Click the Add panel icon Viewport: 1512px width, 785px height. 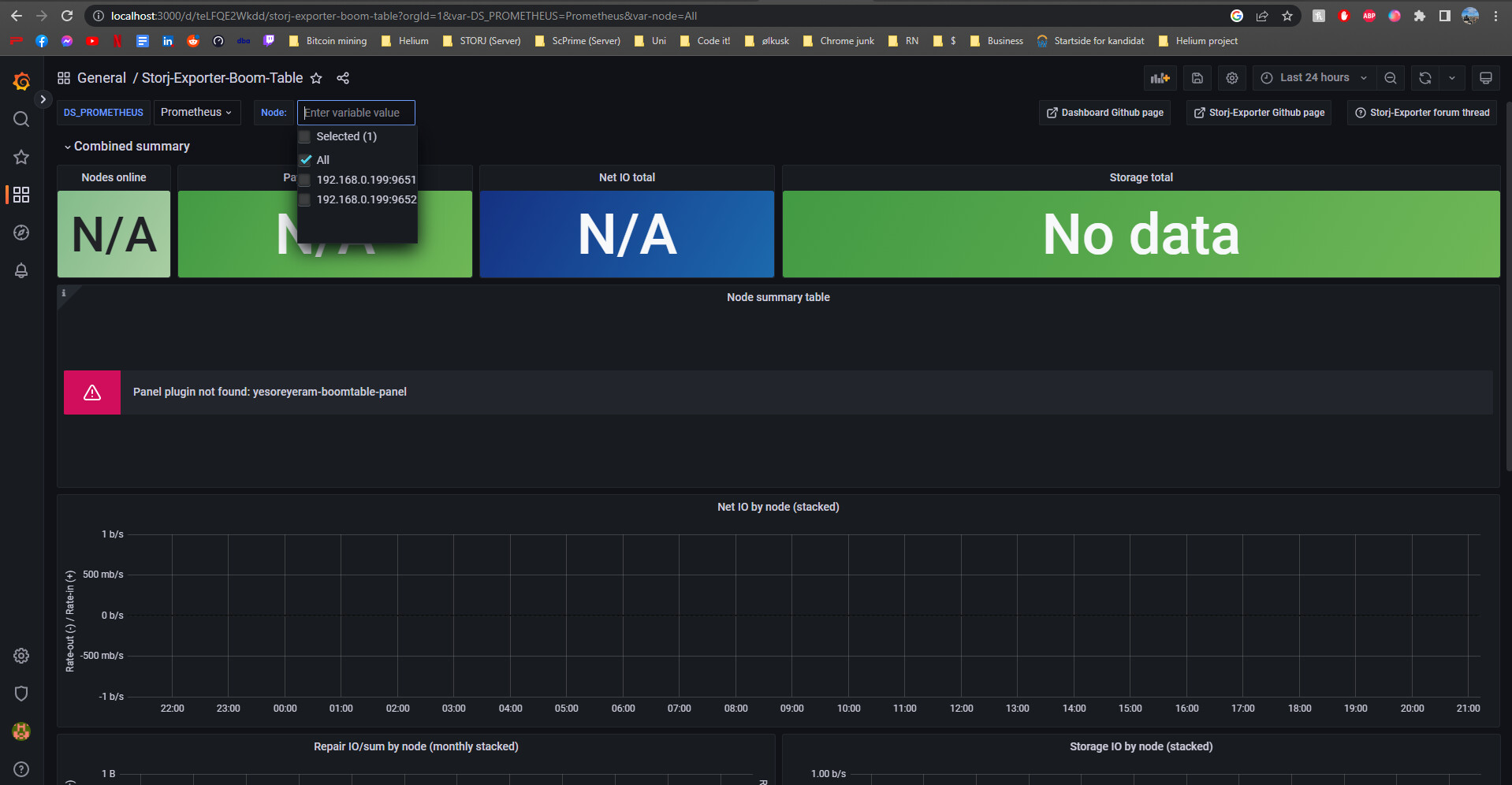pos(1160,78)
